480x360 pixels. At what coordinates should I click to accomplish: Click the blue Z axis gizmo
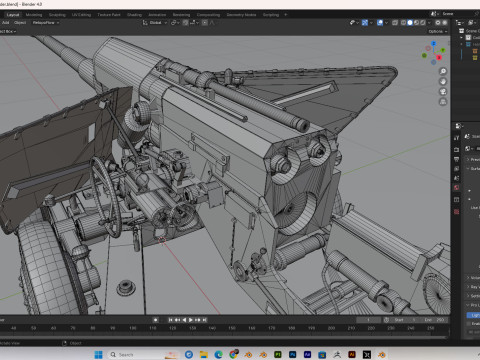433,44
